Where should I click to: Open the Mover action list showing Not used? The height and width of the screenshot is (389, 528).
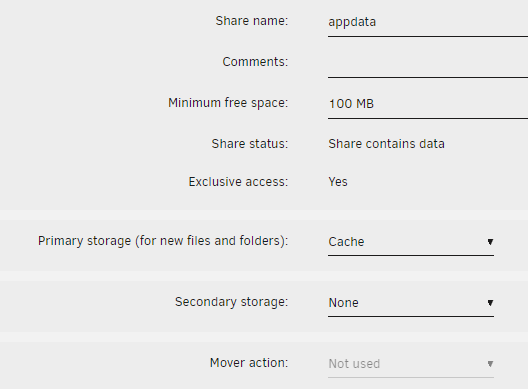point(411,364)
